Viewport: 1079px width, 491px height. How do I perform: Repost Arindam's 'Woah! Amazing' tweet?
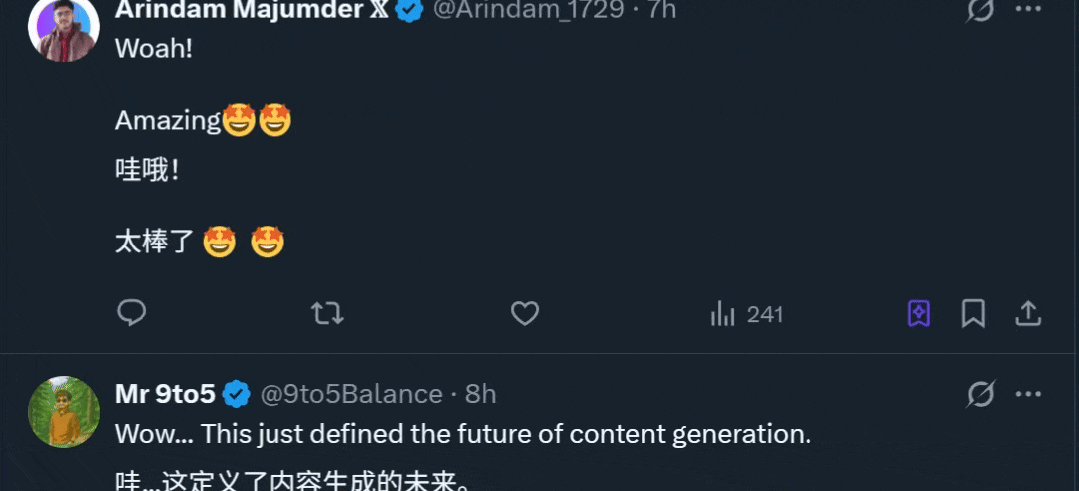tap(327, 314)
